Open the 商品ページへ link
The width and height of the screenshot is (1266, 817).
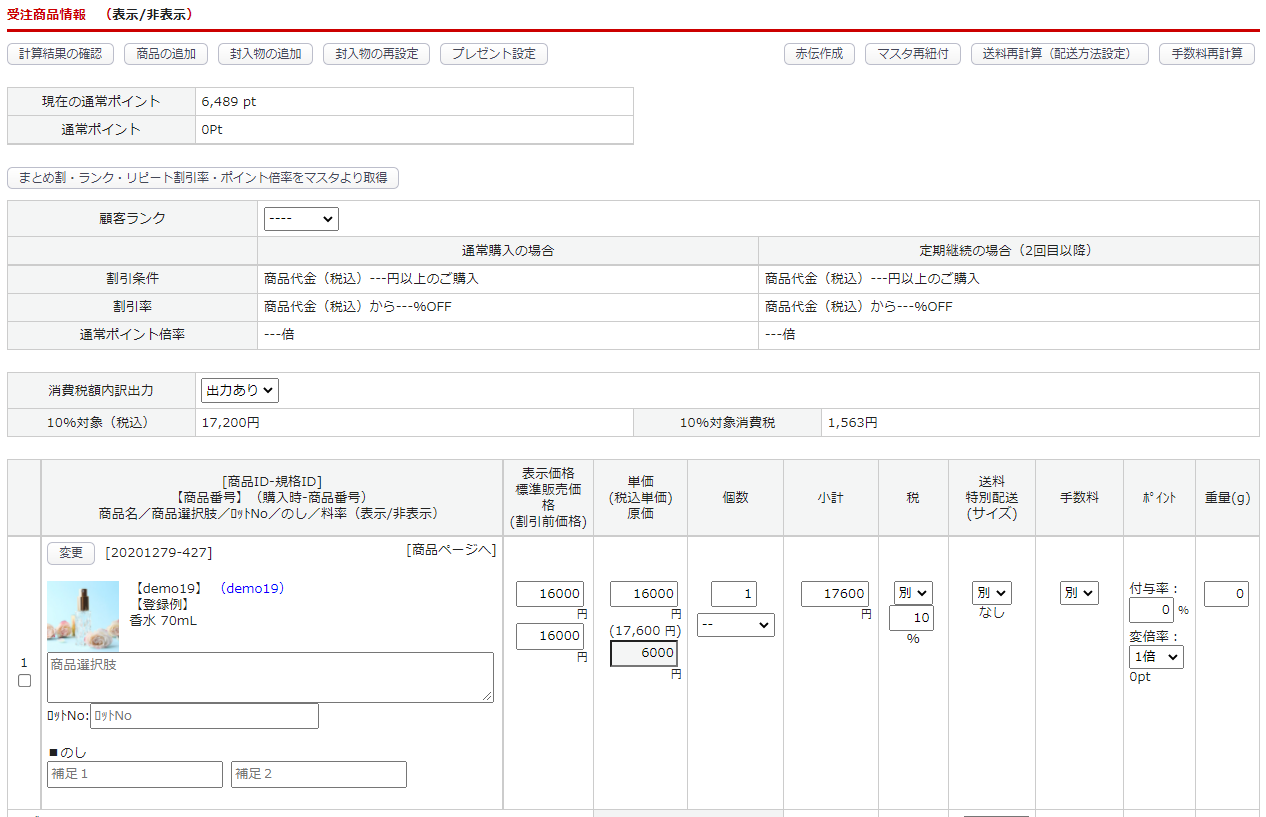click(x=451, y=550)
